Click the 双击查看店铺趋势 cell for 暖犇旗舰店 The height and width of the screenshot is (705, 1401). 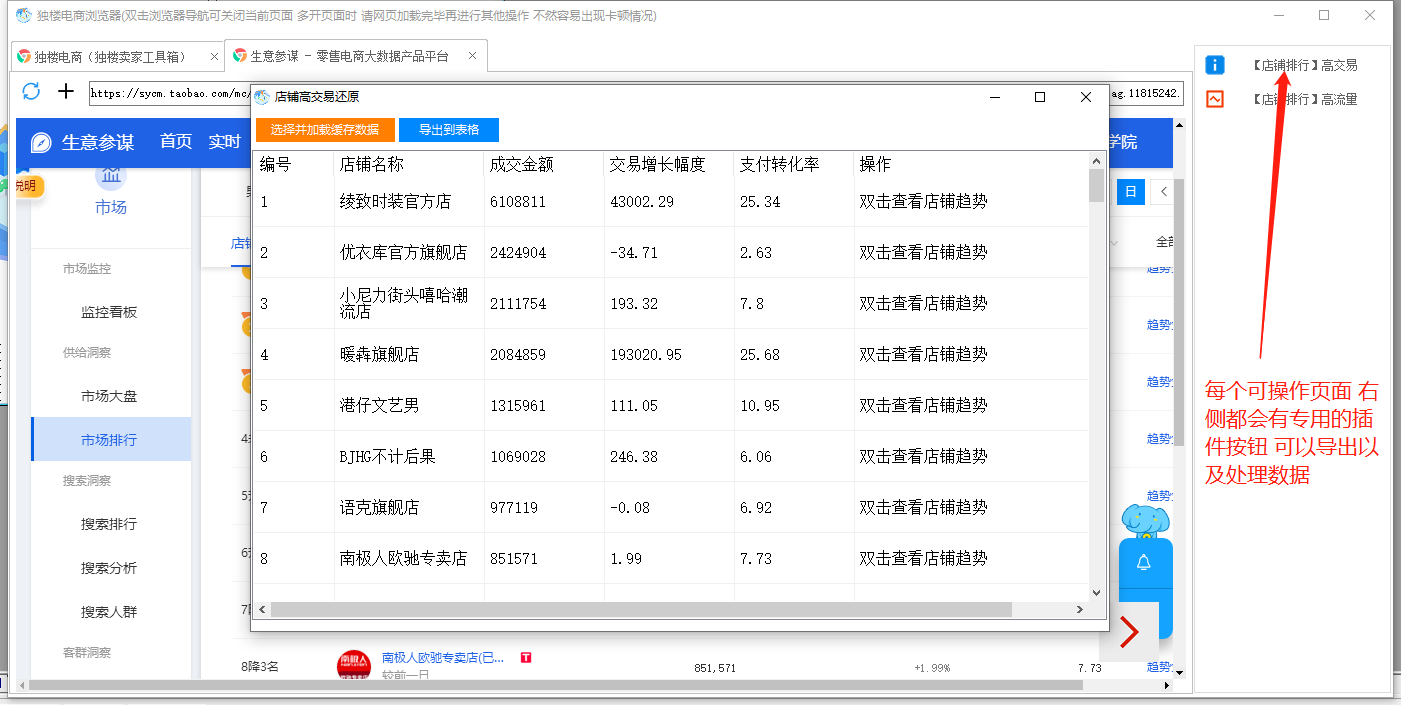[x=923, y=354]
